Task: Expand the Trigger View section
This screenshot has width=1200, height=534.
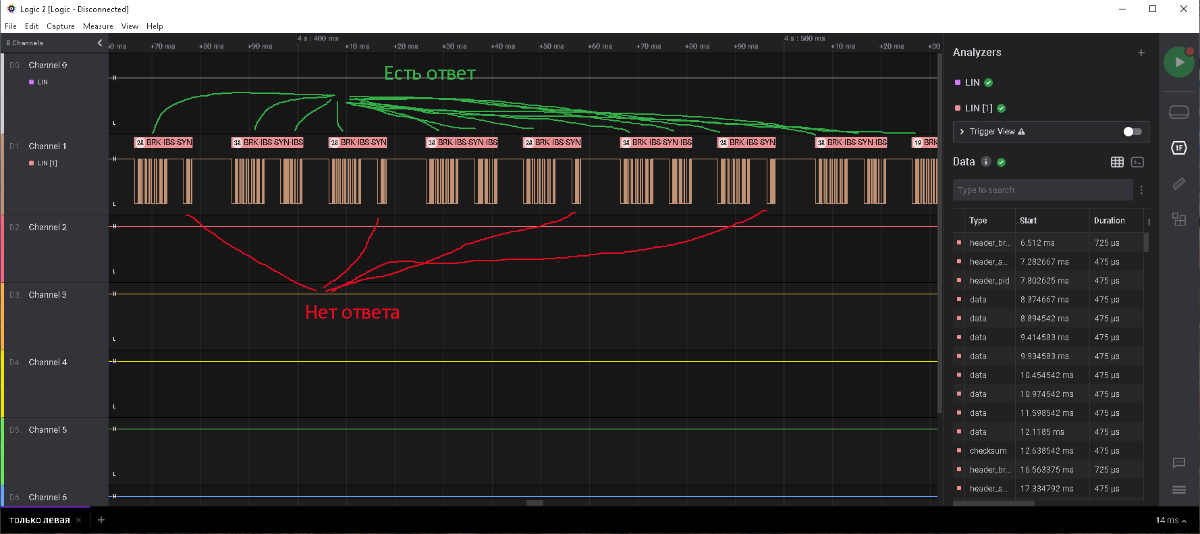Action: pyautogui.click(x=962, y=131)
